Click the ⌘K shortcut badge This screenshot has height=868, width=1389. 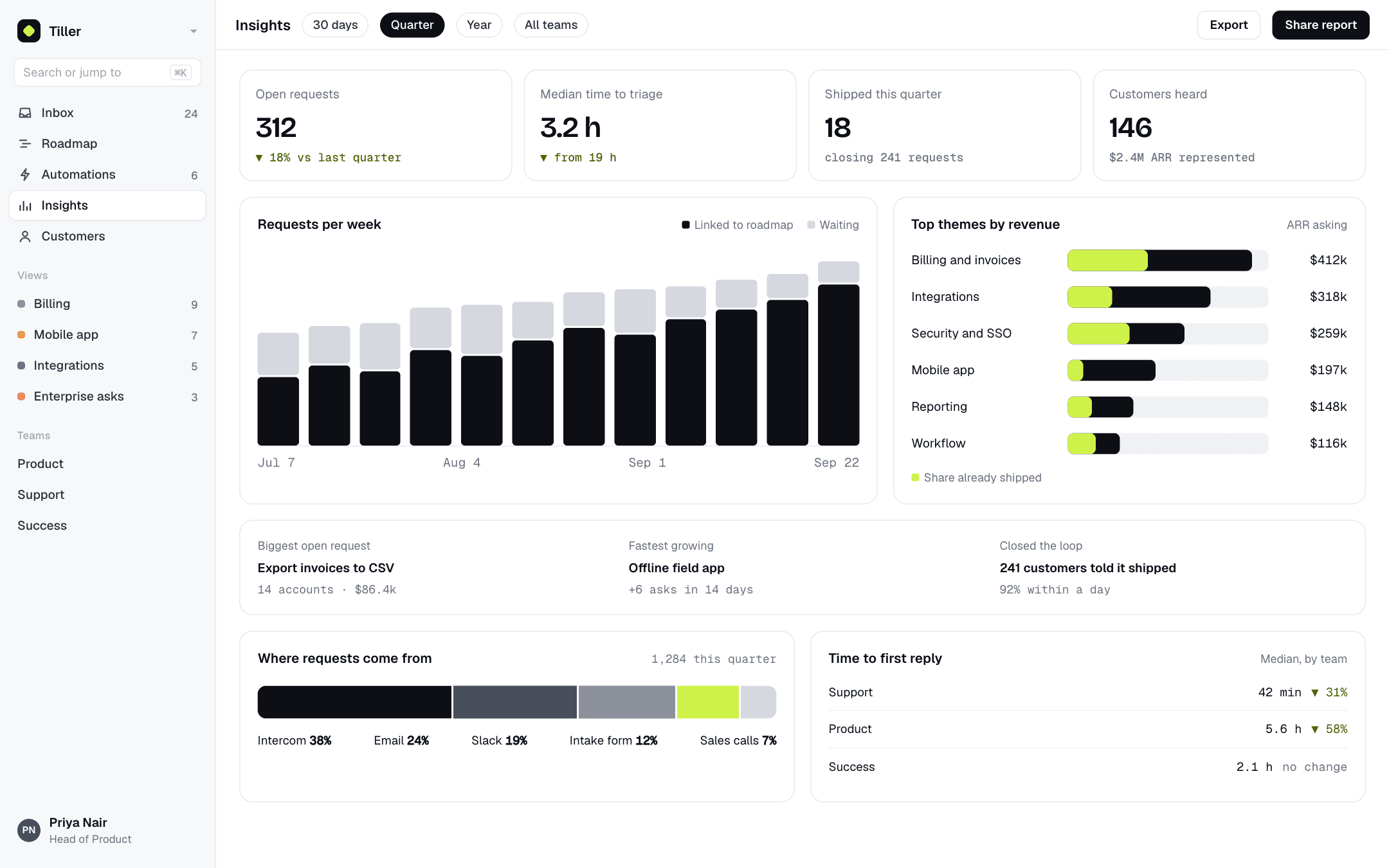(x=181, y=73)
